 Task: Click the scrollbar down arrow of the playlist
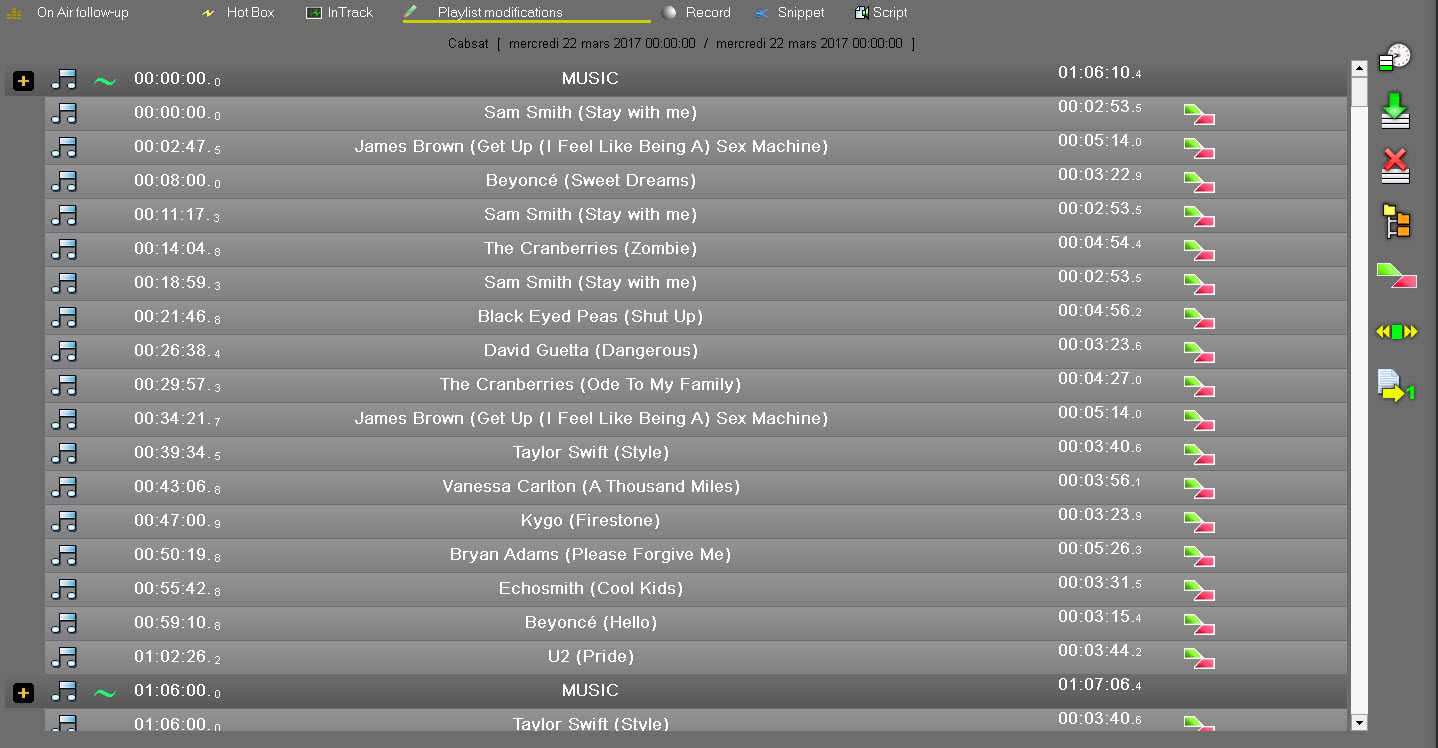click(x=1358, y=722)
